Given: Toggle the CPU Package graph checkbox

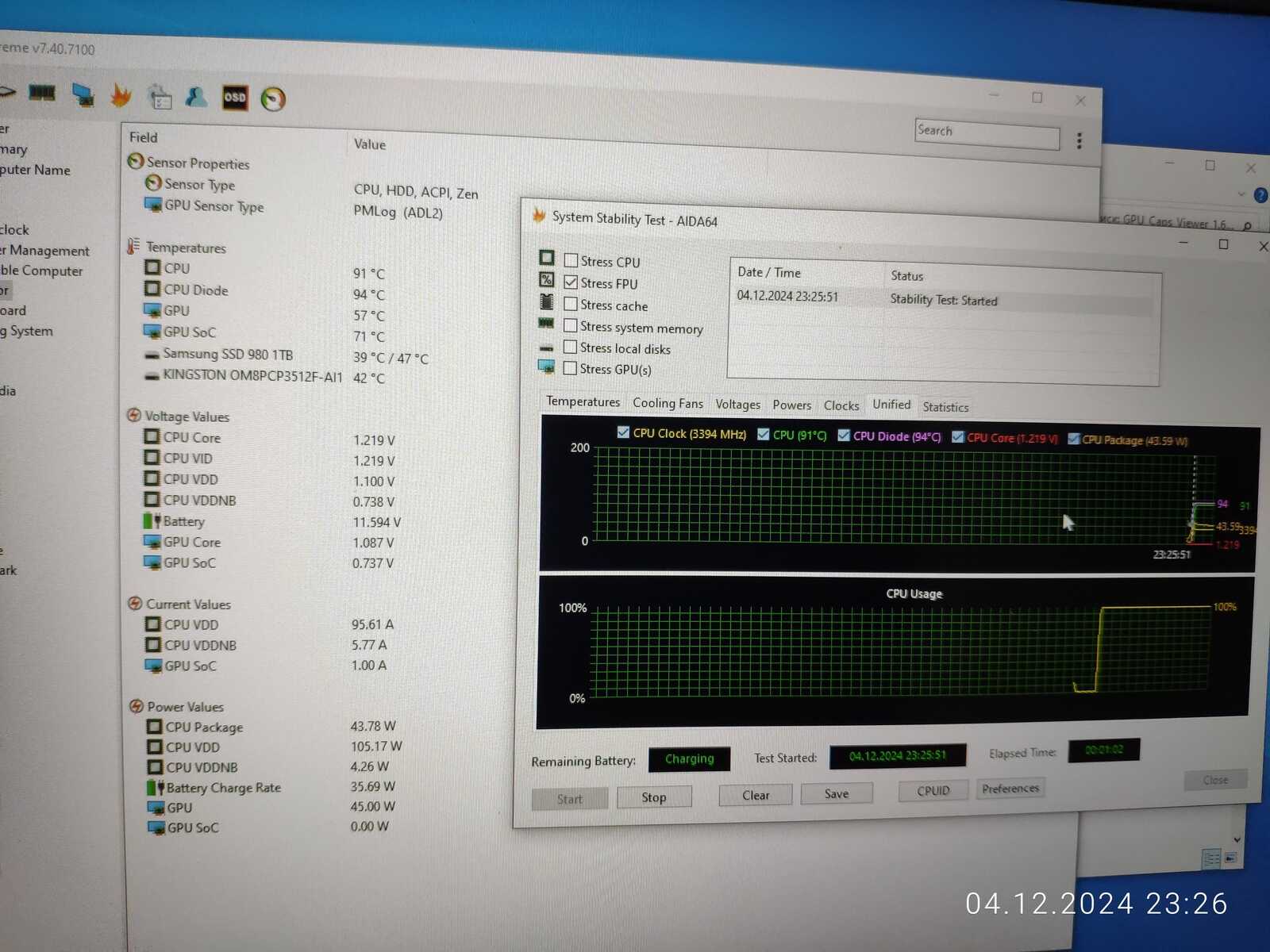Looking at the screenshot, I should 1074,440.
